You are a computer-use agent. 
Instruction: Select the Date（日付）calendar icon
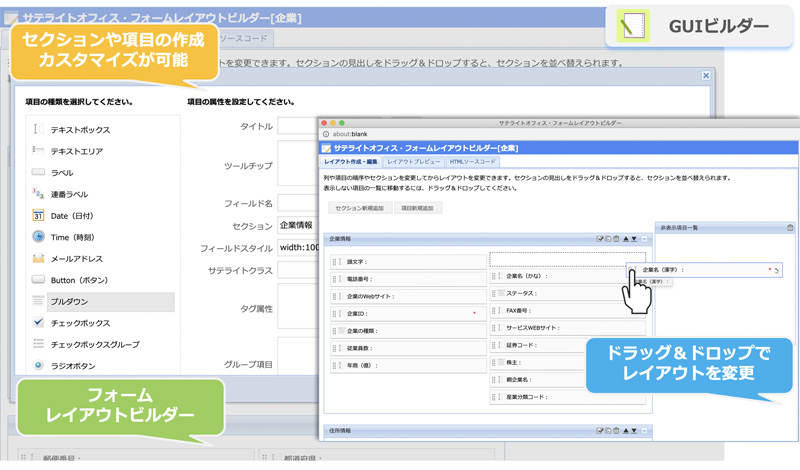coord(38,215)
